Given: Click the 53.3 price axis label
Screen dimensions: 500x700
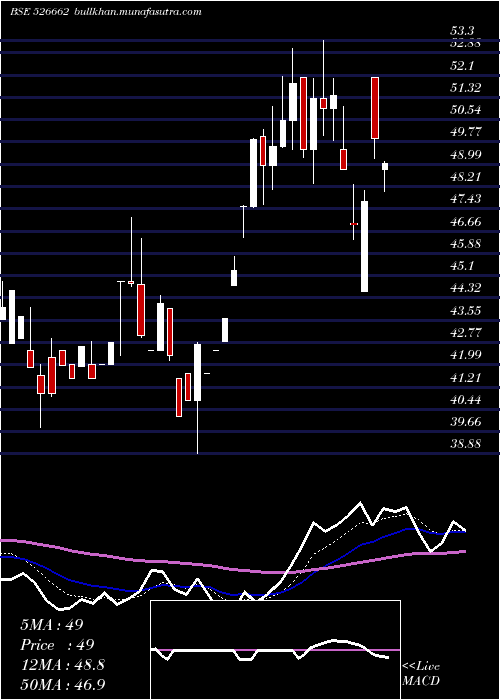Looking at the screenshot, I should click(x=462, y=31).
